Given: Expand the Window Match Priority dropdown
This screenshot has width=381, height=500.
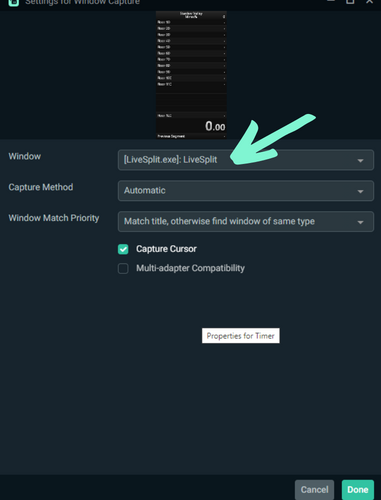Looking at the screenshot, I should [x=246, y=221].
